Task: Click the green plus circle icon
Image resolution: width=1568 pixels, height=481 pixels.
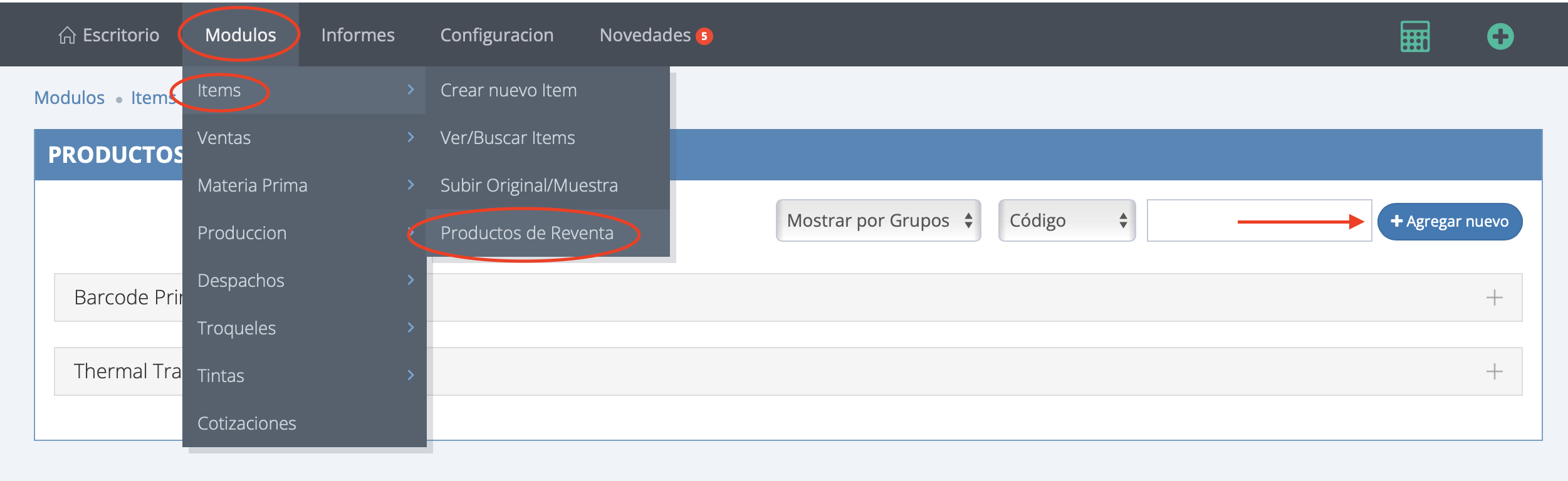Action: pos(1500,36)
